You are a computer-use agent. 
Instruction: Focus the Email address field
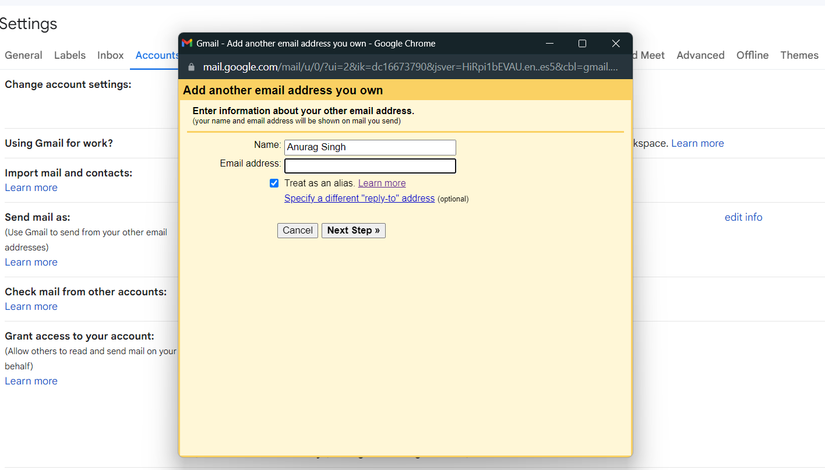[370, 166]
